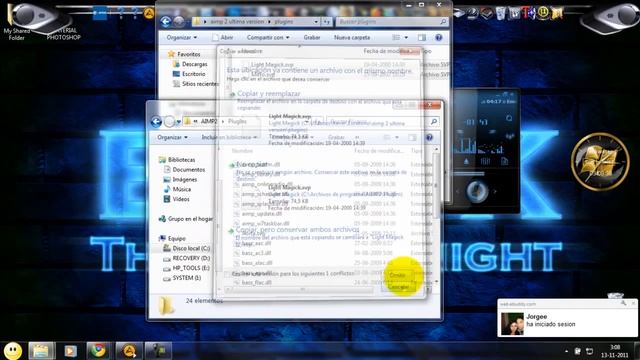Click the horizontal scrollbar of the file list
Screen dimensions: 640x360
tap(302, 290)
